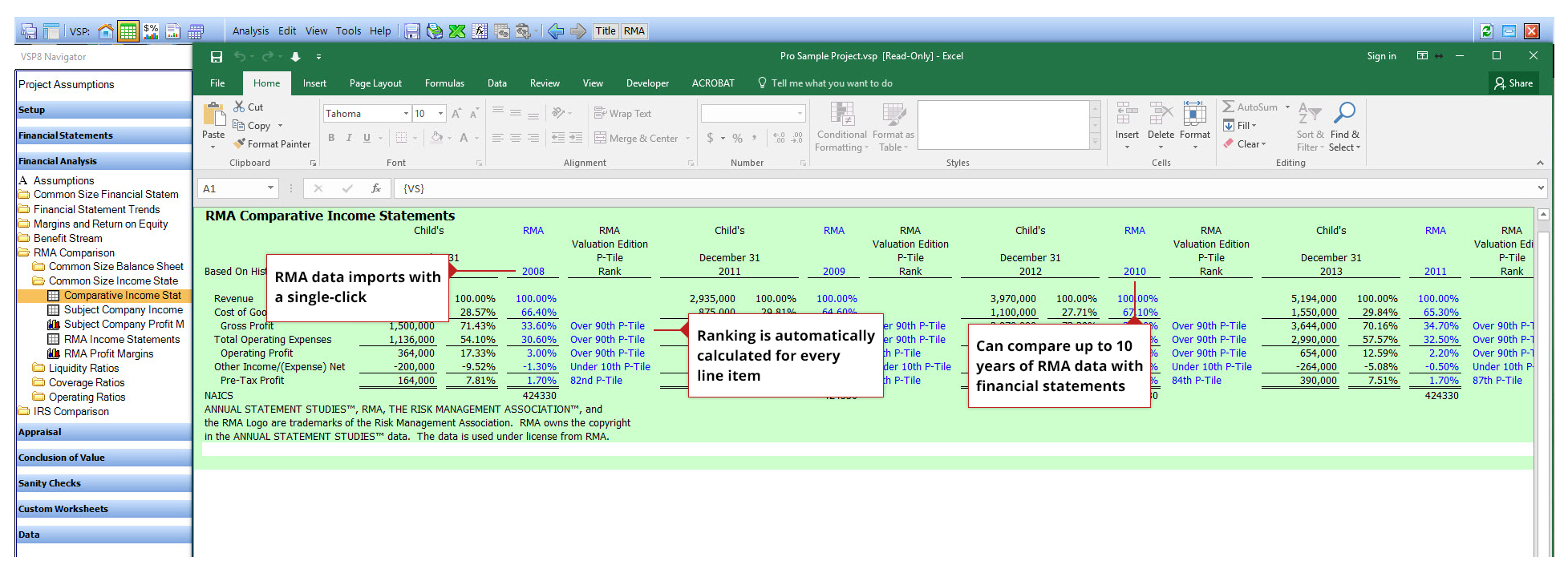This screenshot has width=1568, height=573.
Task: Open the font size 10 dropdown
Action: pos(440,114)
